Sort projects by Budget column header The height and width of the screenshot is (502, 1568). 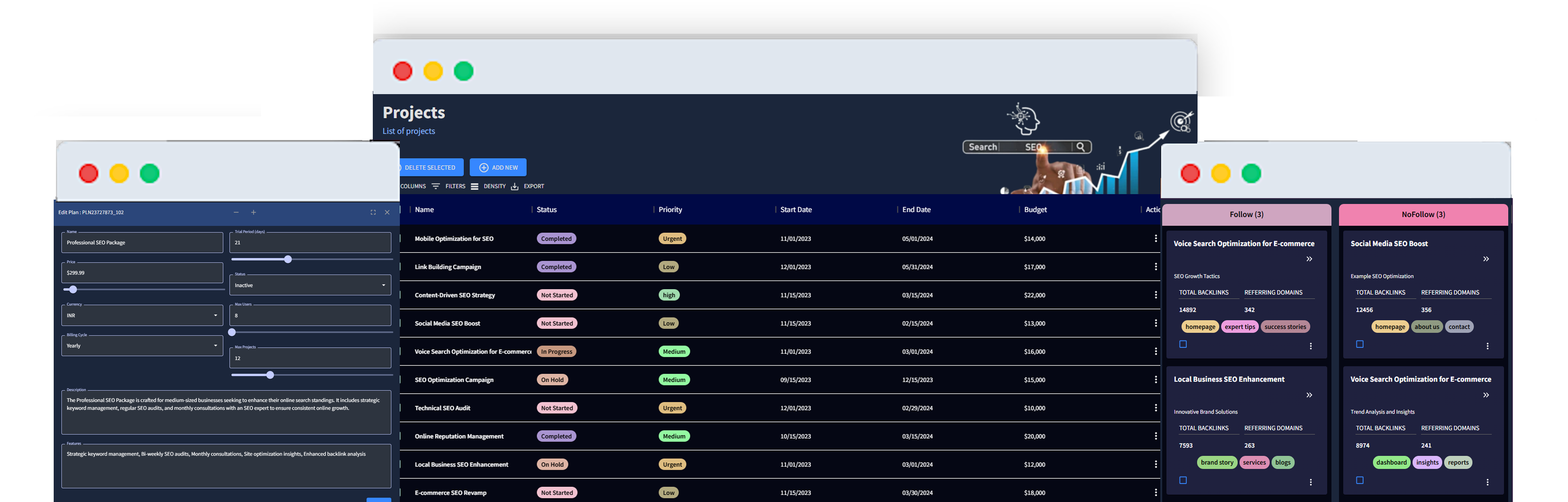click(1035, 209)
